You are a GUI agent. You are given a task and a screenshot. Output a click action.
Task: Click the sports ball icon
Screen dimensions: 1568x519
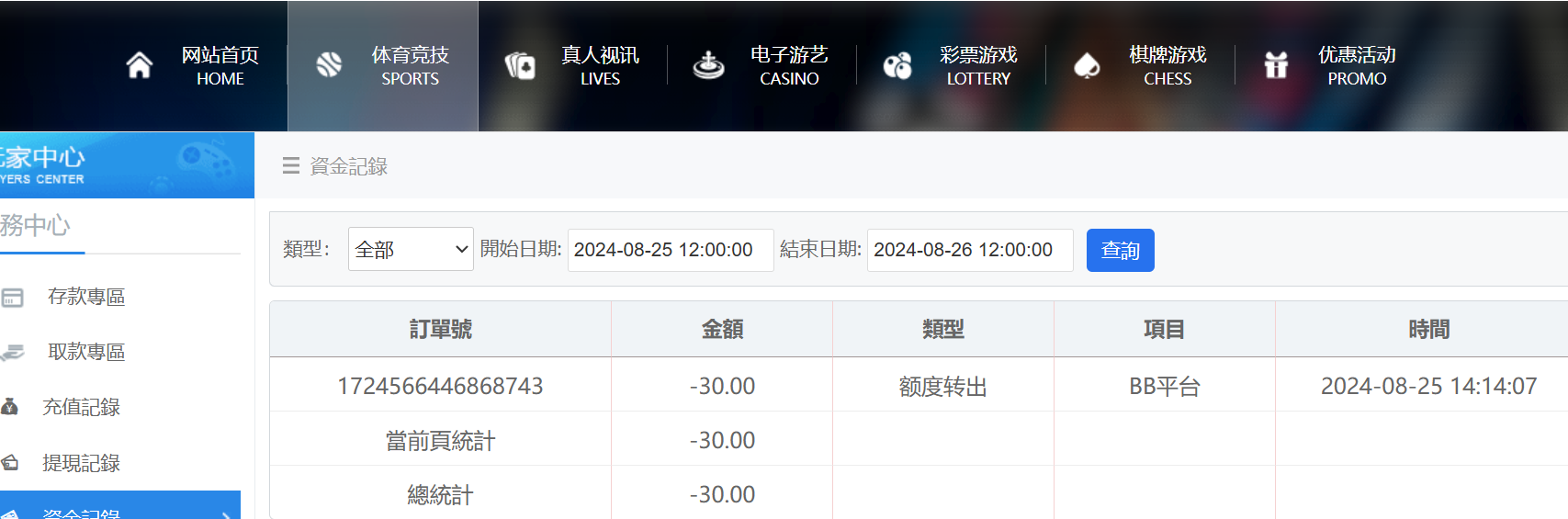329,65
